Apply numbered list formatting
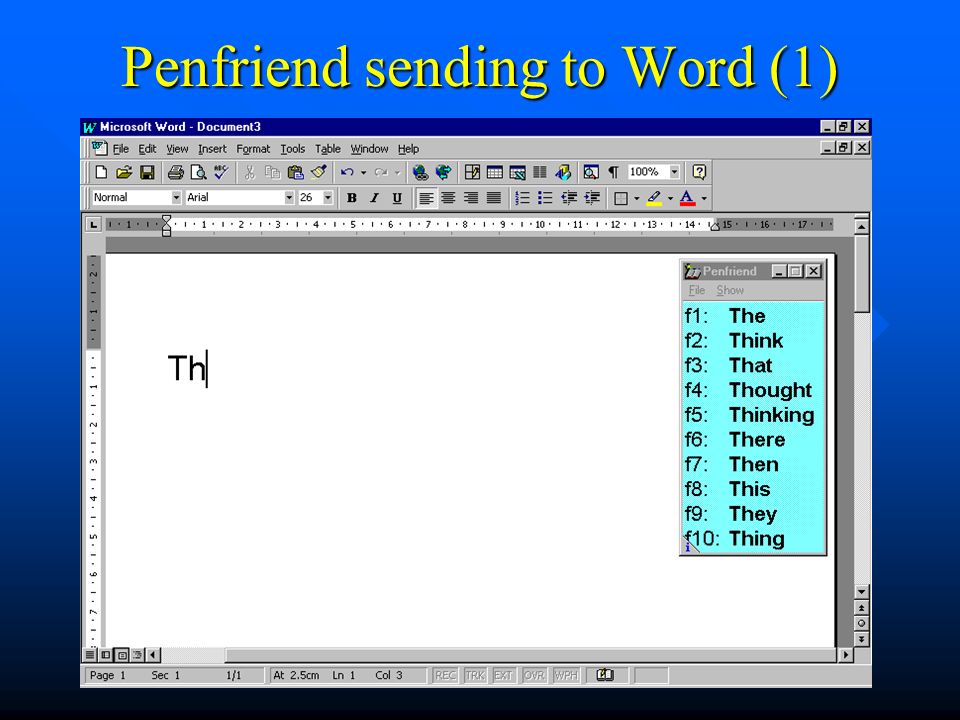The image size is (960, 720). [x=522, y=198]
